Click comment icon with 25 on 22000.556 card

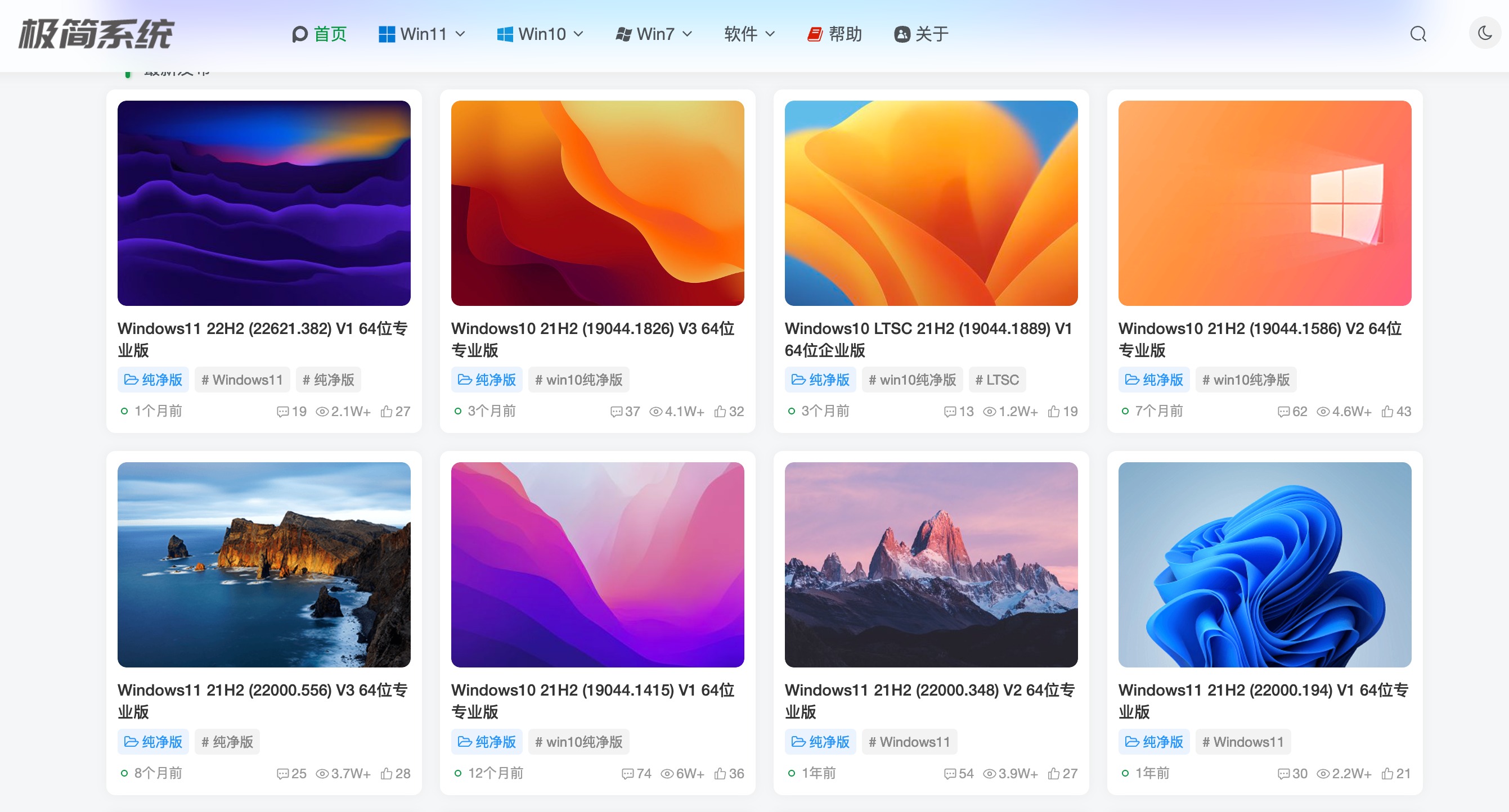(x=282, y=773)
